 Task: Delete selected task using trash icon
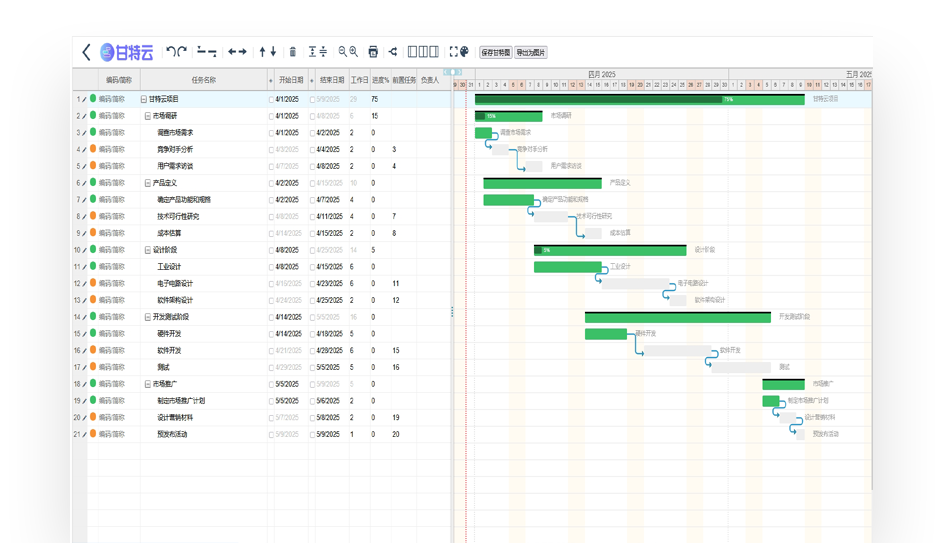292,52
